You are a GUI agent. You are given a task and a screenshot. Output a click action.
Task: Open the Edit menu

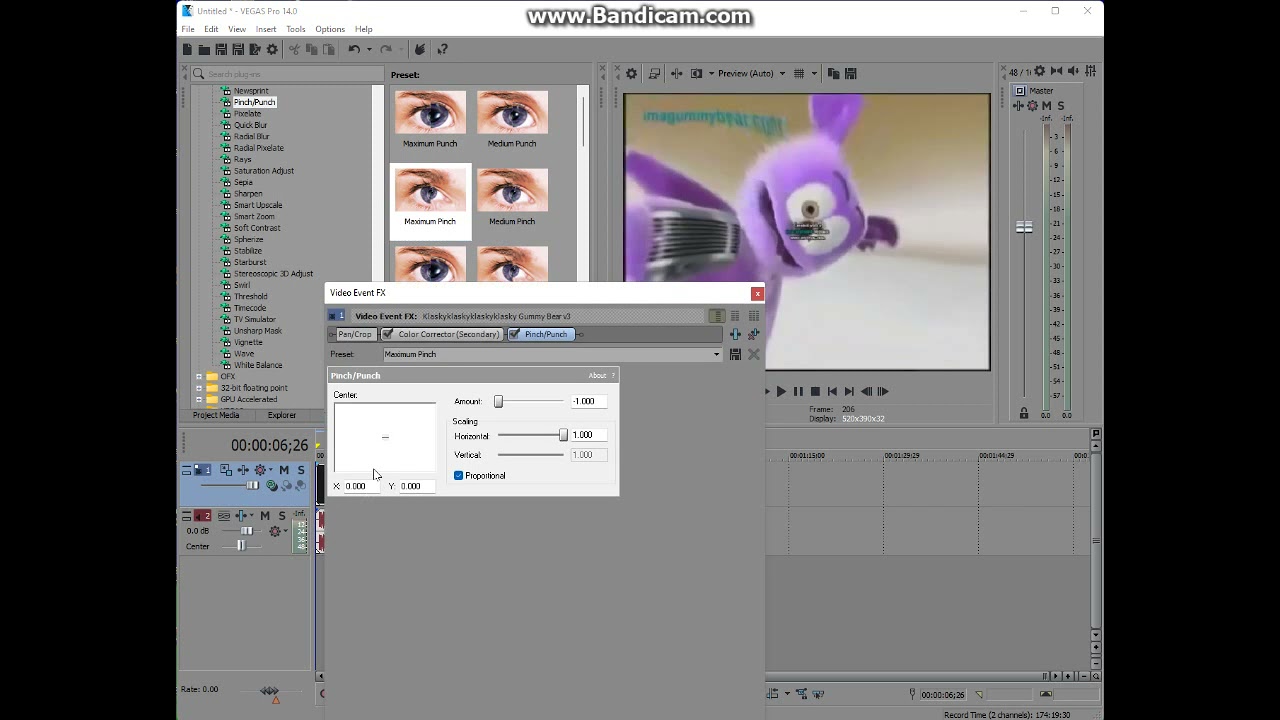click(x=211, y=29)
